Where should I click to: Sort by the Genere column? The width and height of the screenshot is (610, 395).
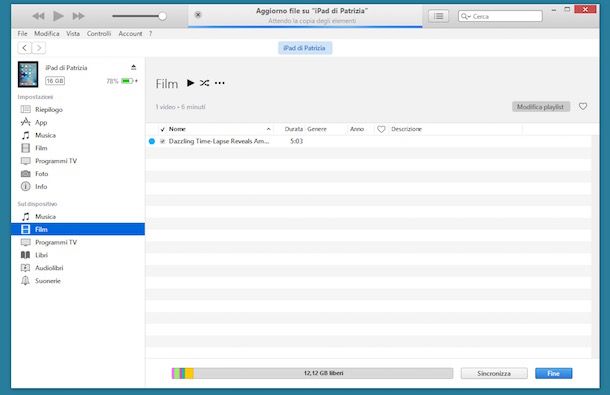click(317, 129)
